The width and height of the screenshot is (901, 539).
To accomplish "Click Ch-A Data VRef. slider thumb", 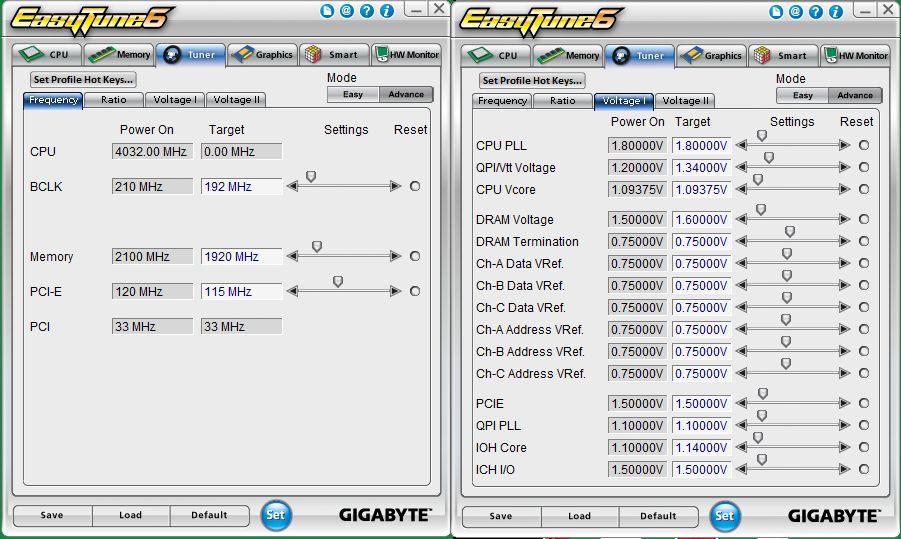I will pos(787,253).
